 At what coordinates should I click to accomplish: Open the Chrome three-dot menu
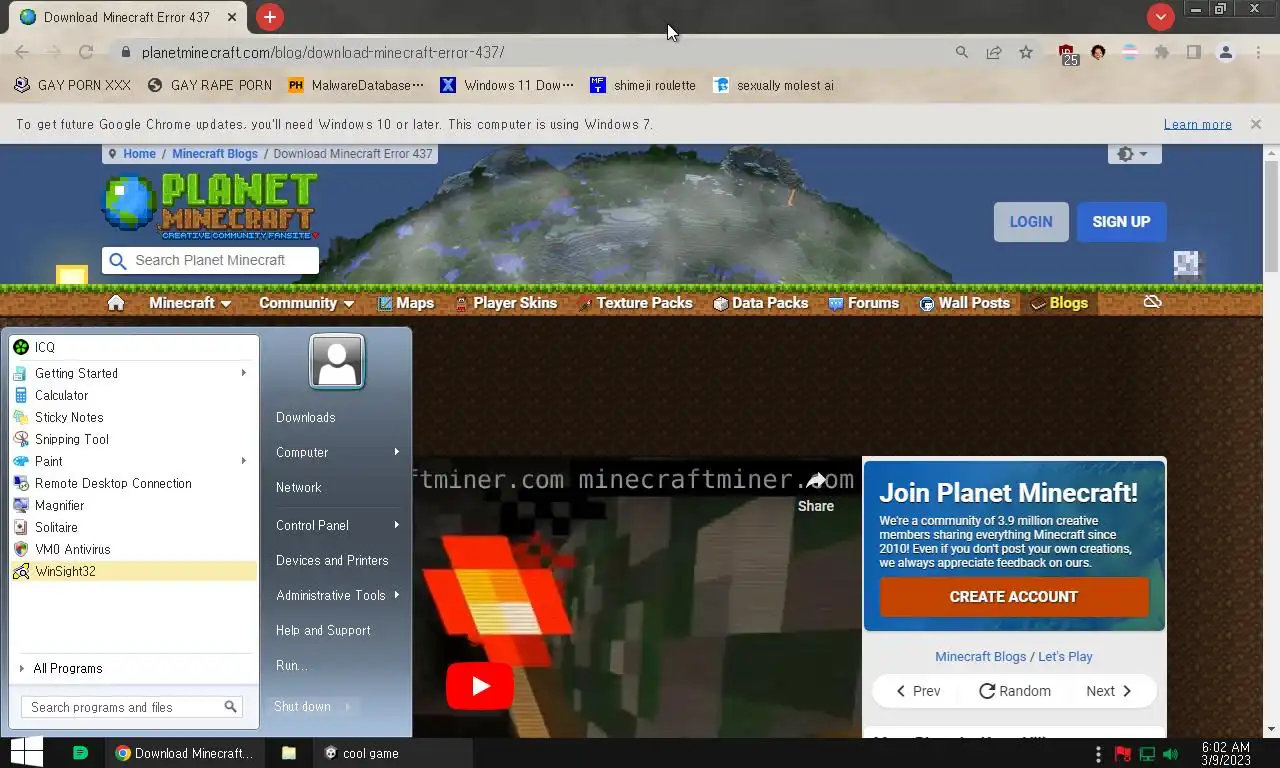[1258, 52]
